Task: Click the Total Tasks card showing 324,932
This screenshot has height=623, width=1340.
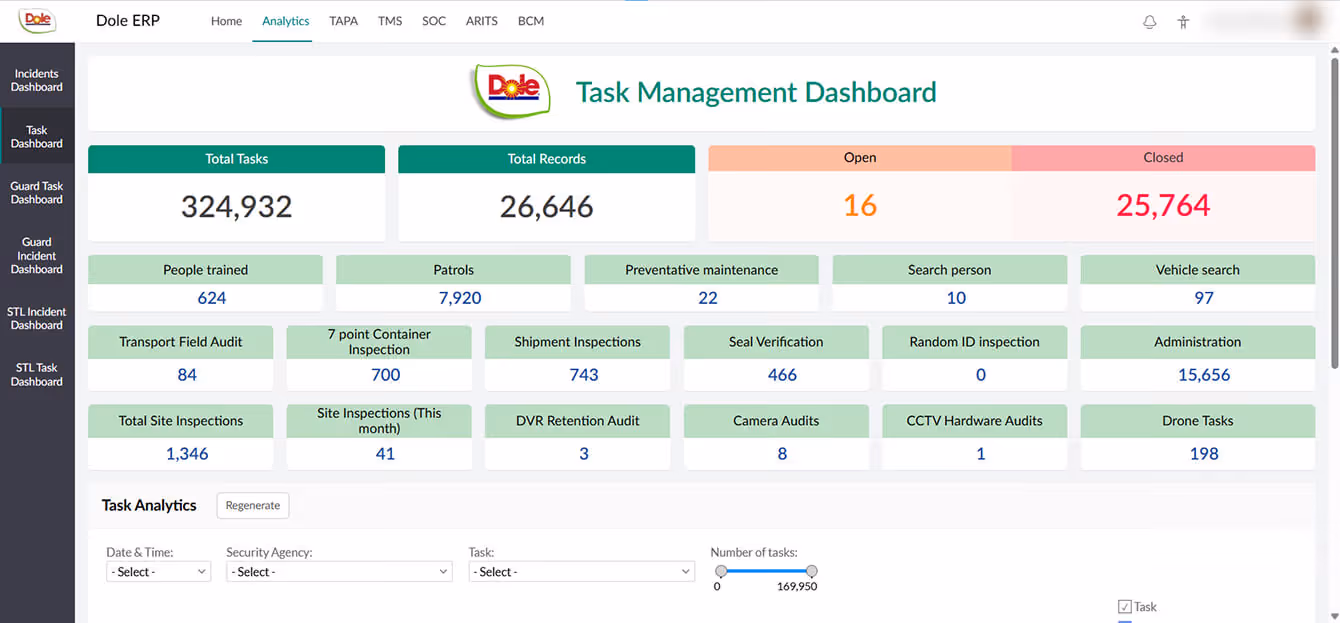Action: [x=236, y=193]
